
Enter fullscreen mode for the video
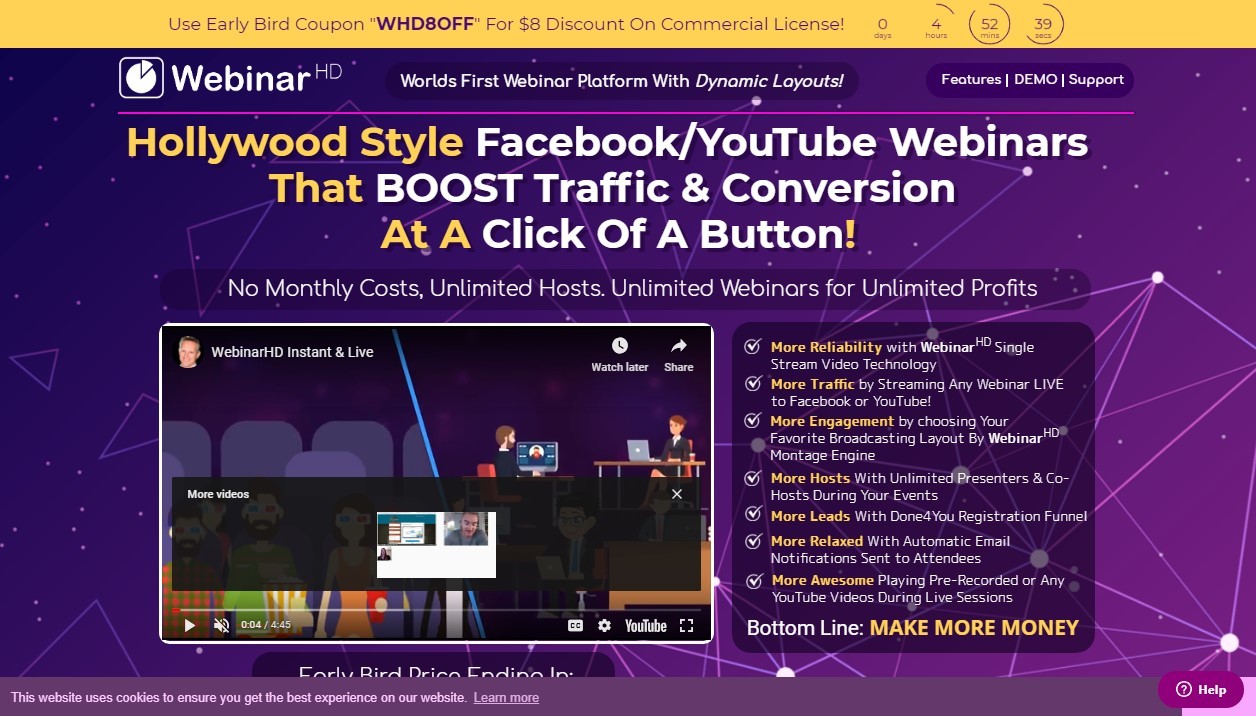[x=686, y=626]
